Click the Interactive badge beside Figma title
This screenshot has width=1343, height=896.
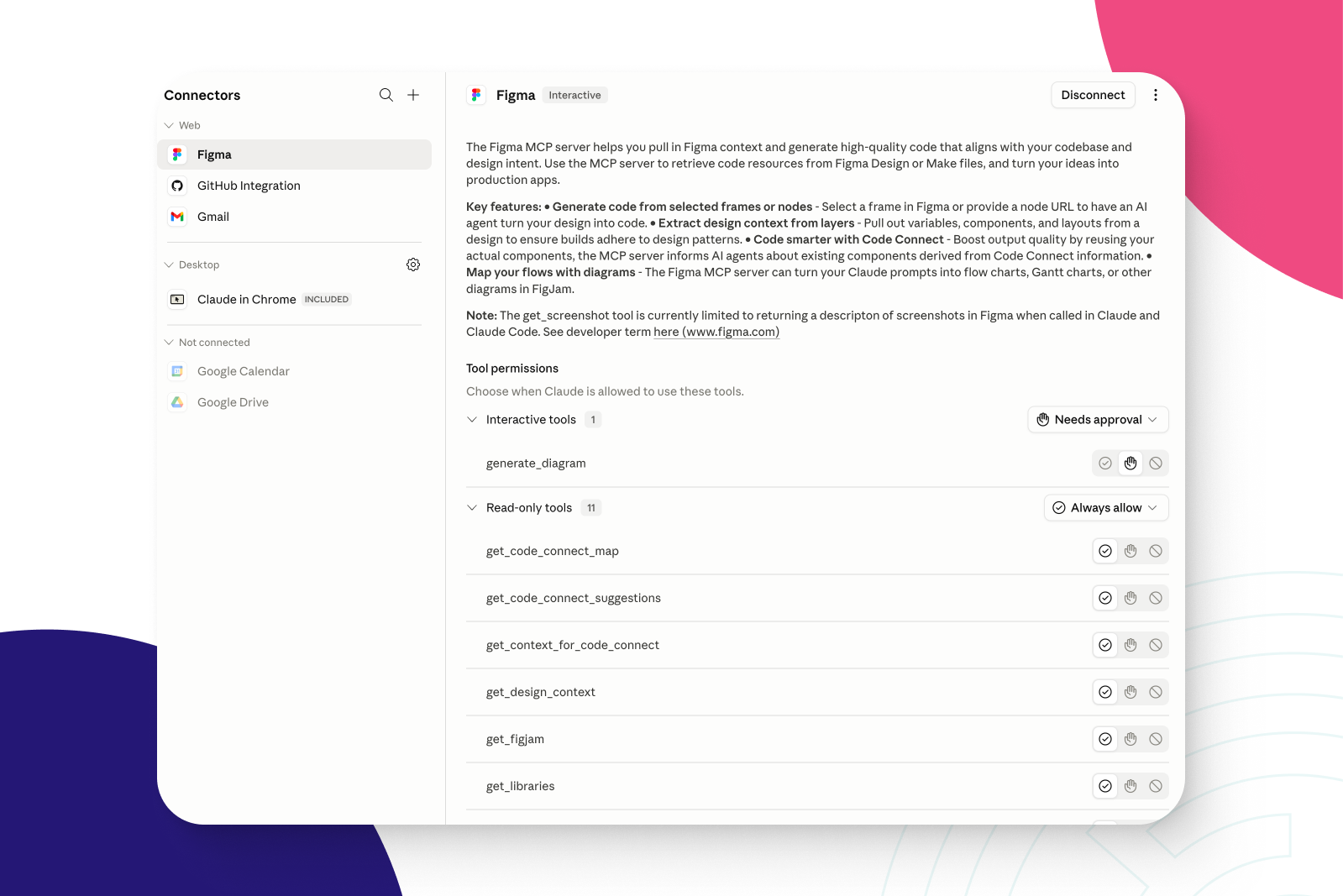(575, 95)
